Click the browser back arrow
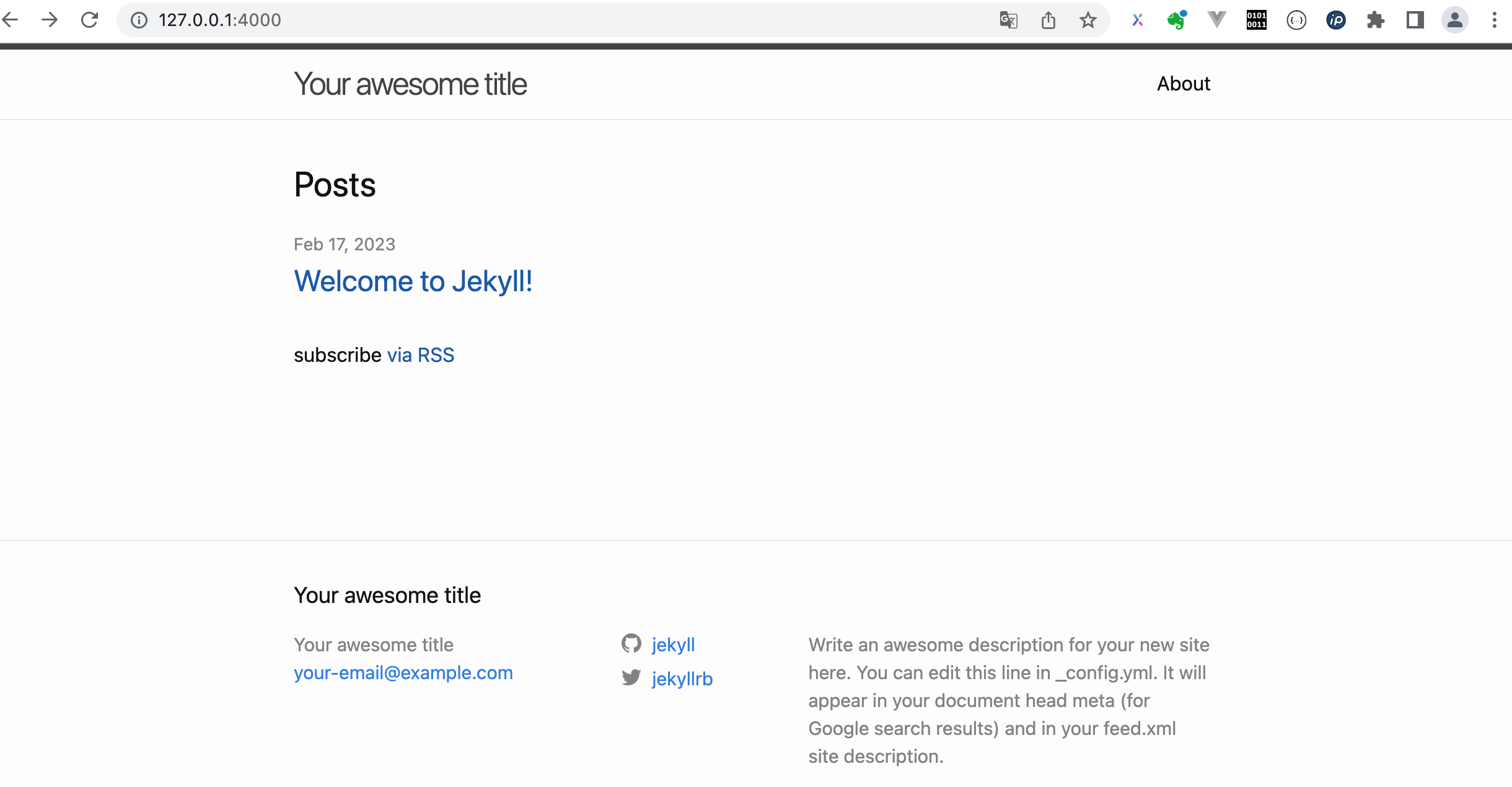 (11, 20)
